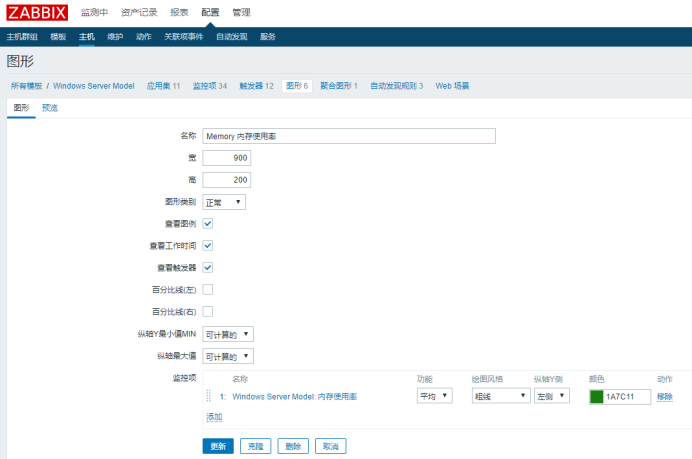This screenshot has width=692, height=459.
Task: Click the 克隆 button
Action: pyautogui.click(x=256, y=446)
